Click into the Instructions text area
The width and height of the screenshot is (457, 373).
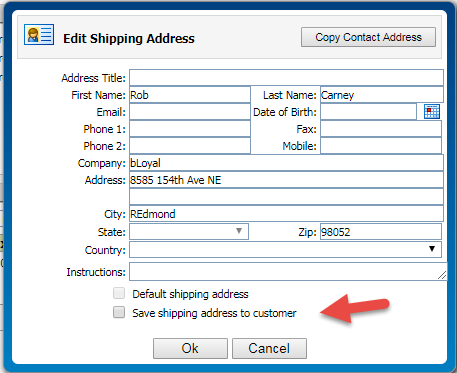tap(288, 271)
